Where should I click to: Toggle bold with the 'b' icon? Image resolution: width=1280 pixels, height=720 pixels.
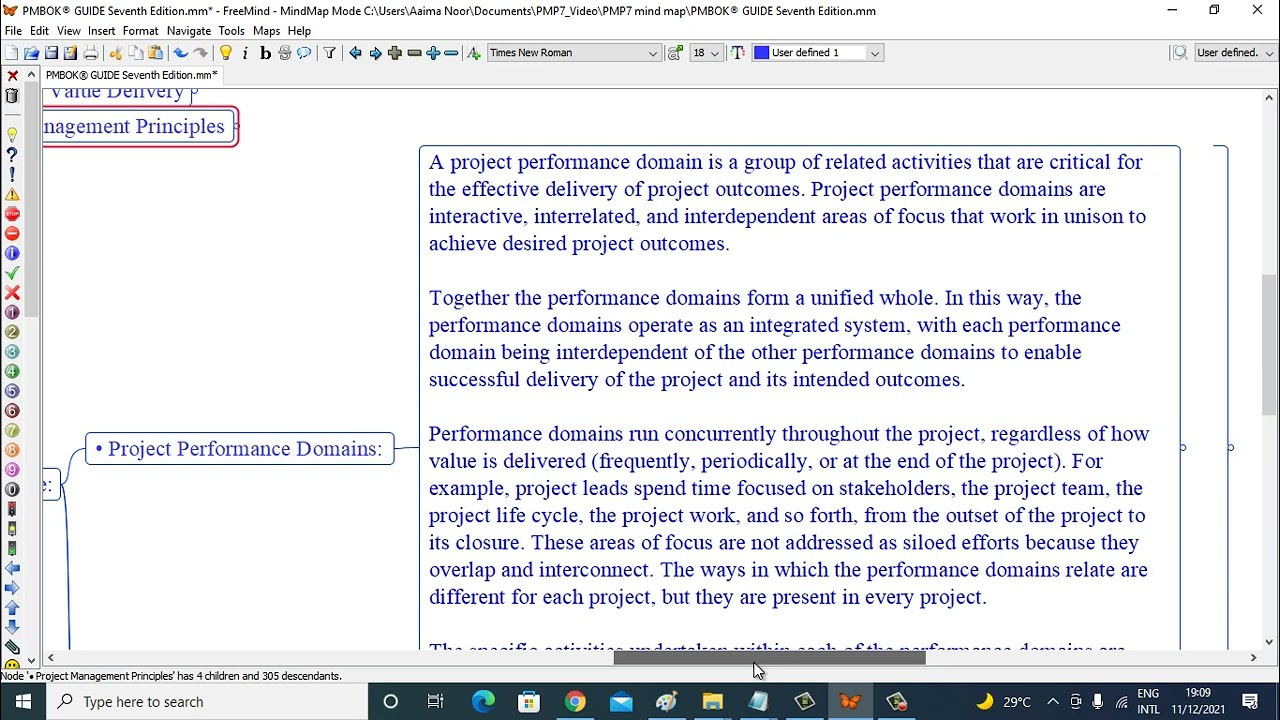[x=265, y=53]
